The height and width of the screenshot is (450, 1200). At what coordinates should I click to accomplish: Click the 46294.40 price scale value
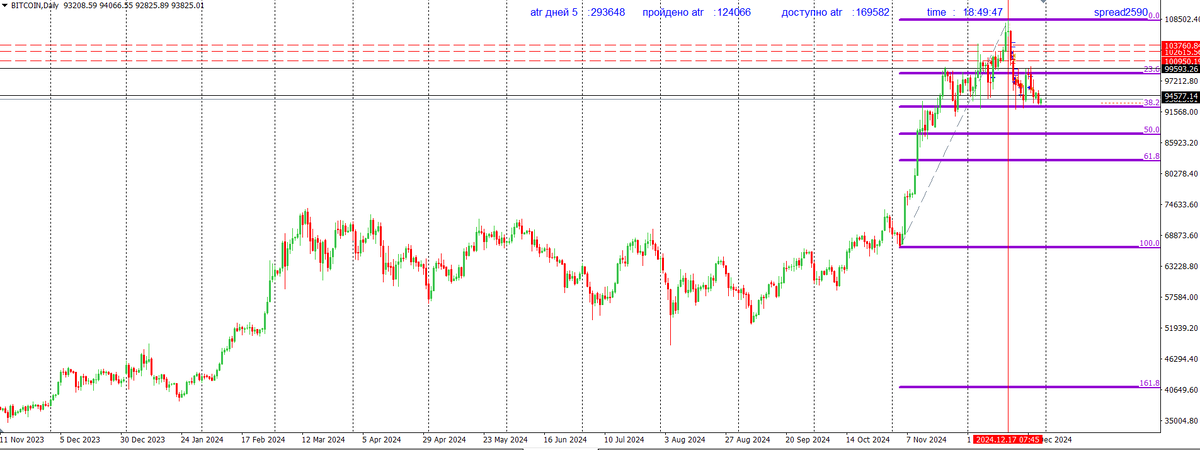tap(1181, 359)
